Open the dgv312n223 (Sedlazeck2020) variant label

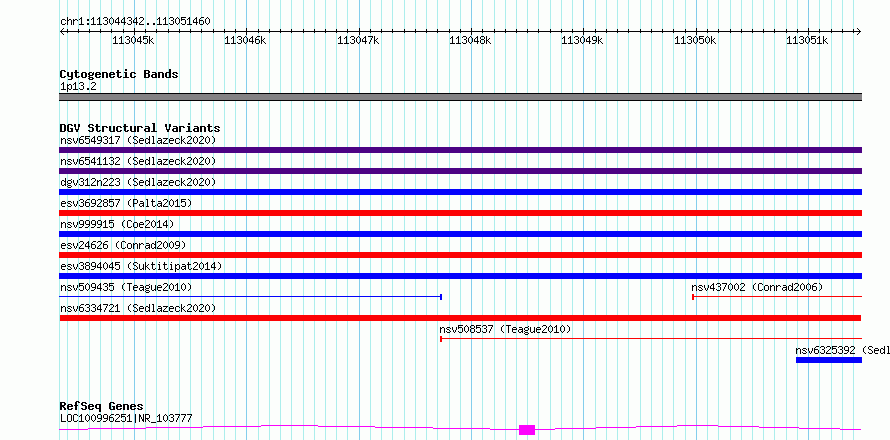tap(138, 182)
